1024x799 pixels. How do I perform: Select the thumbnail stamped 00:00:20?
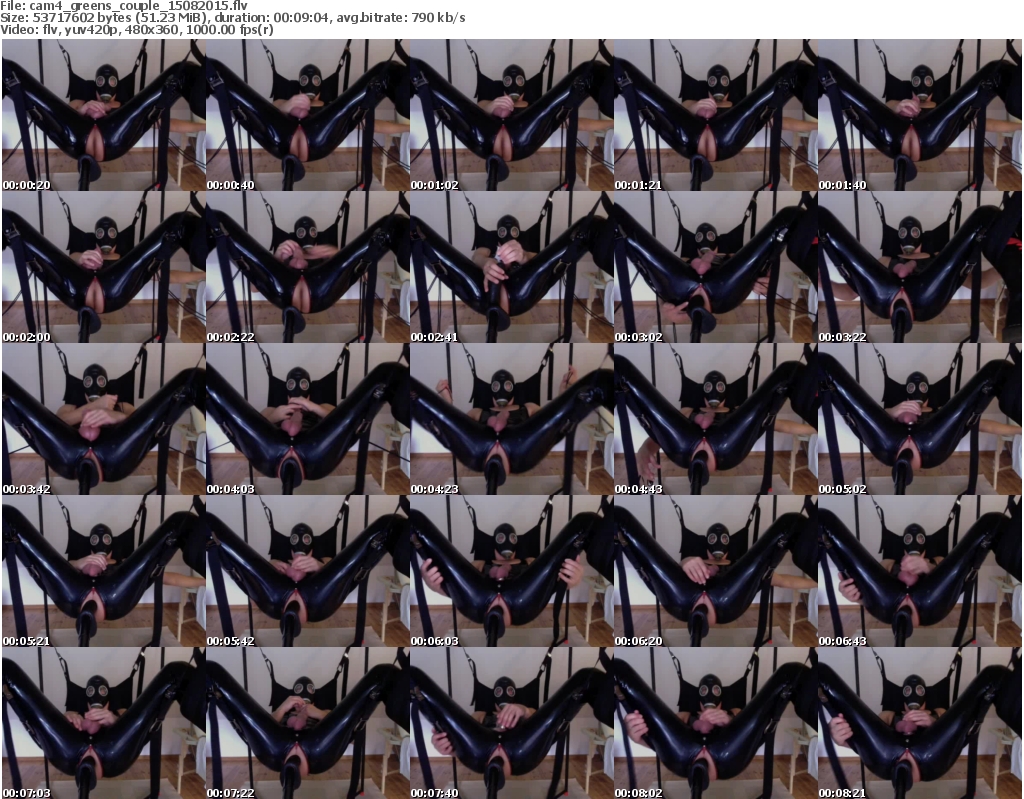[x=103, y=115]
